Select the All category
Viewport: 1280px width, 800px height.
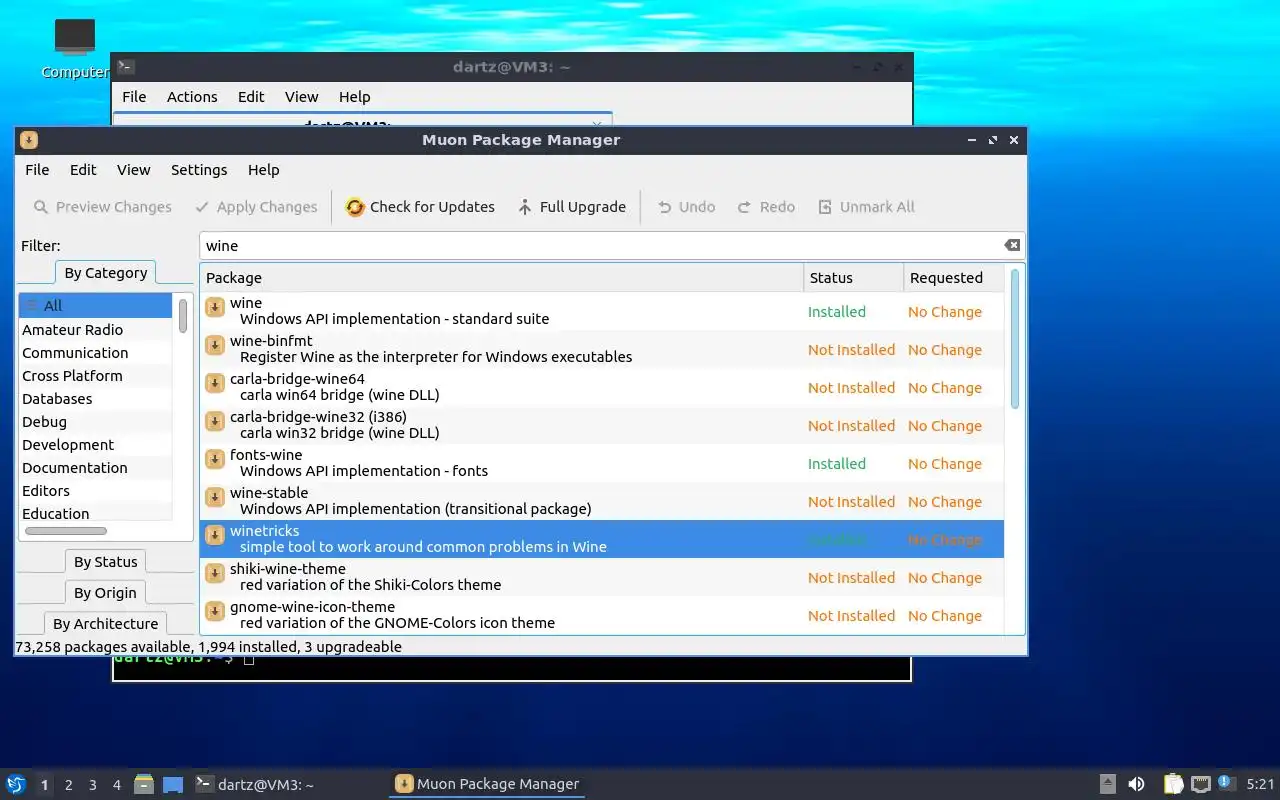click(95, 306)
